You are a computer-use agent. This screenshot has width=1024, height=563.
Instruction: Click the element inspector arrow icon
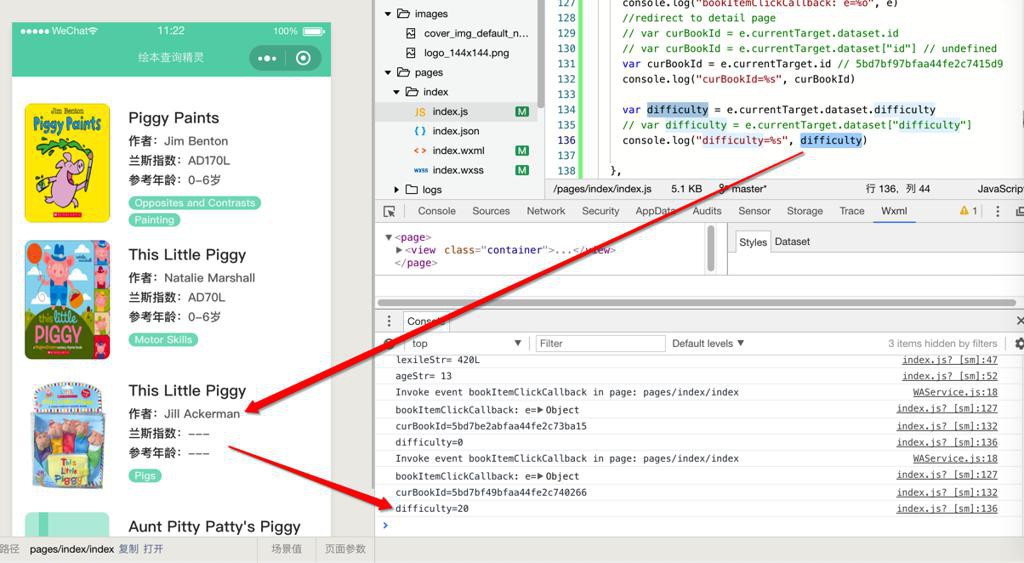[x=389, y=211]
